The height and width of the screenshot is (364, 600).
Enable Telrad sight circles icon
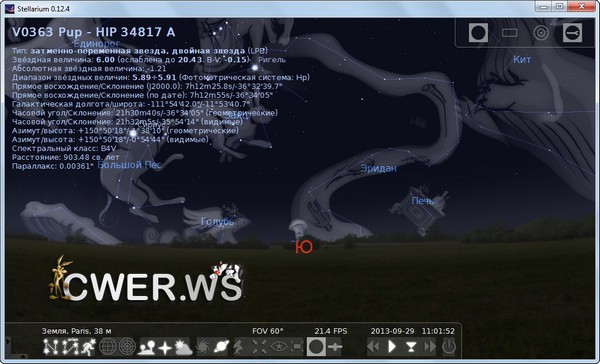[x=541, y=33]
